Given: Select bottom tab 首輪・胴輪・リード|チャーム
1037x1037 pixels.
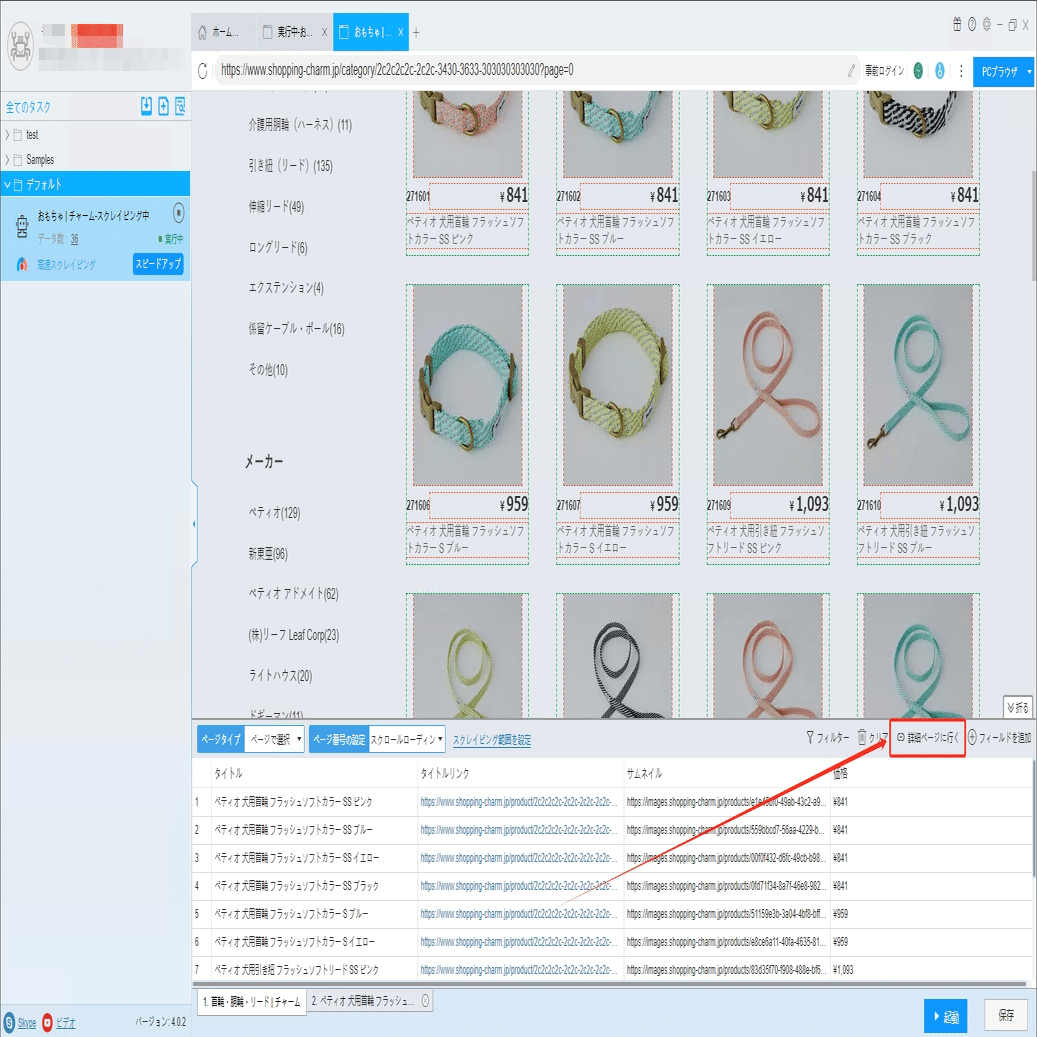Looking at the screenshot, I should tap(251, 1001).
